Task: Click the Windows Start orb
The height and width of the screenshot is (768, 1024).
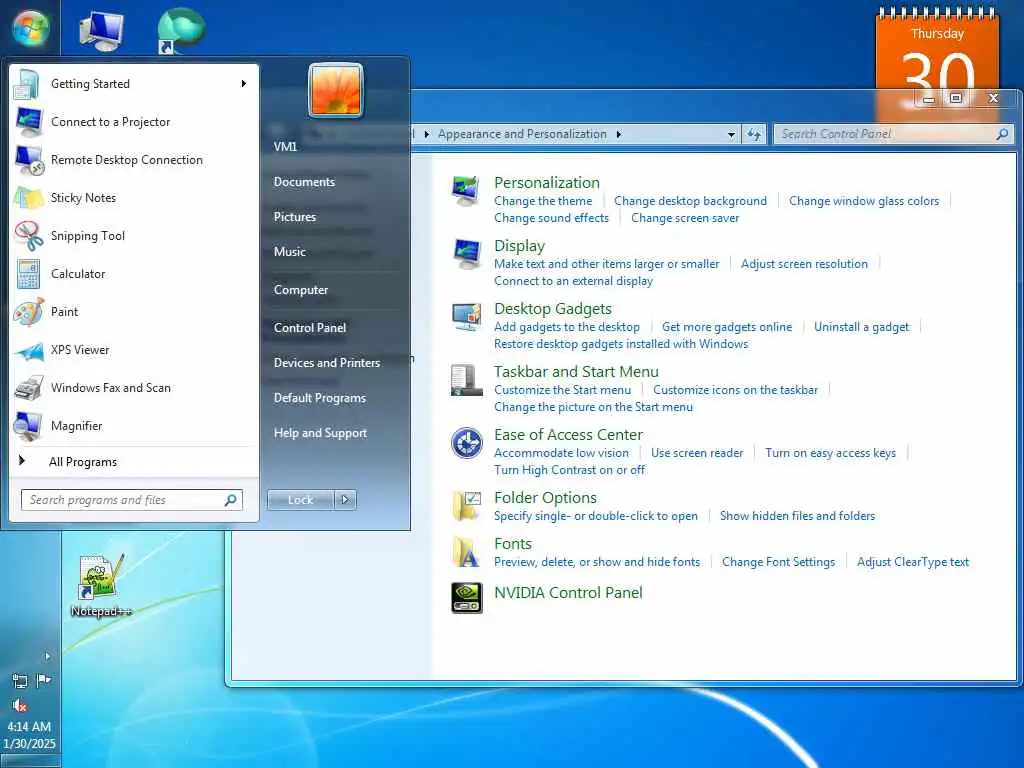Action: pos(30,29)
